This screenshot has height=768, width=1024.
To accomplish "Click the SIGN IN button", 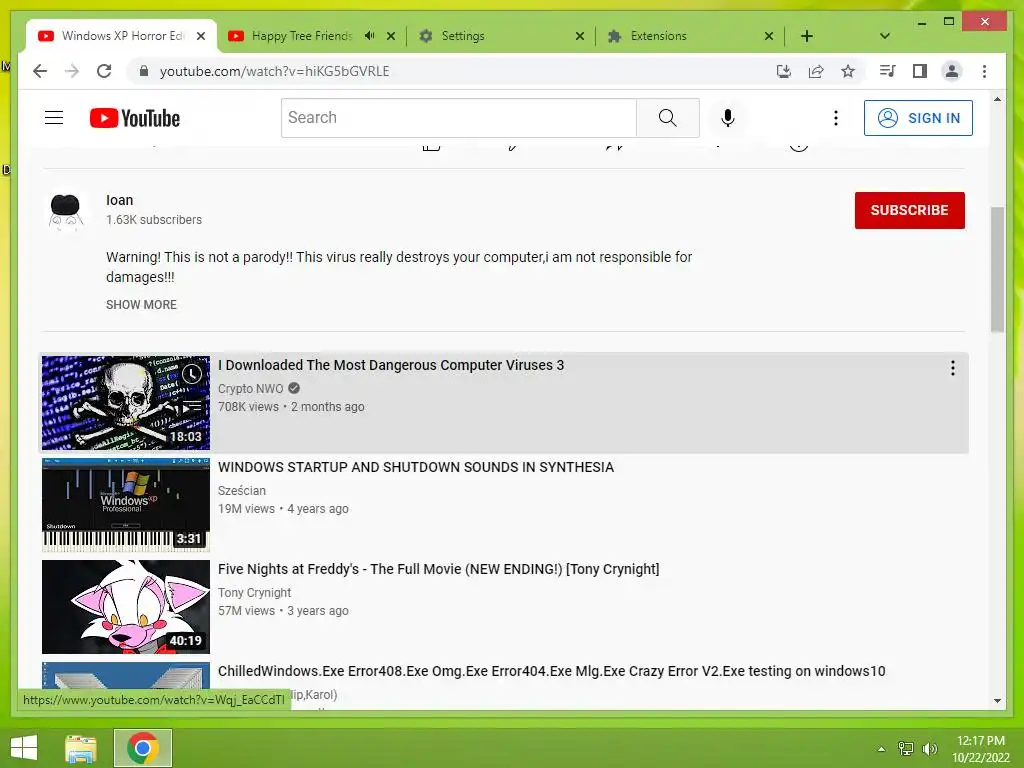I will (918, 118).
